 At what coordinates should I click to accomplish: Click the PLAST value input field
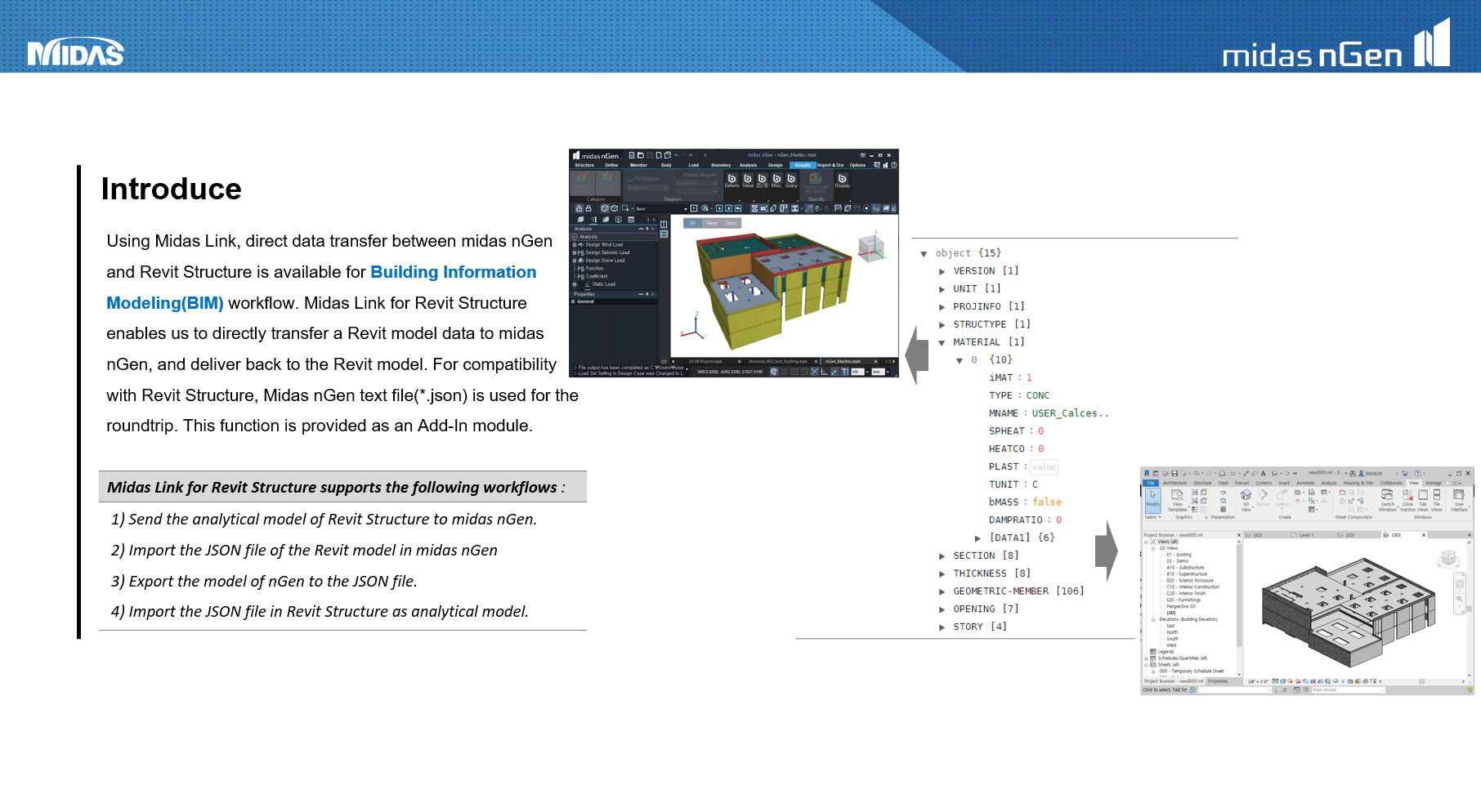coord(1044,467)
